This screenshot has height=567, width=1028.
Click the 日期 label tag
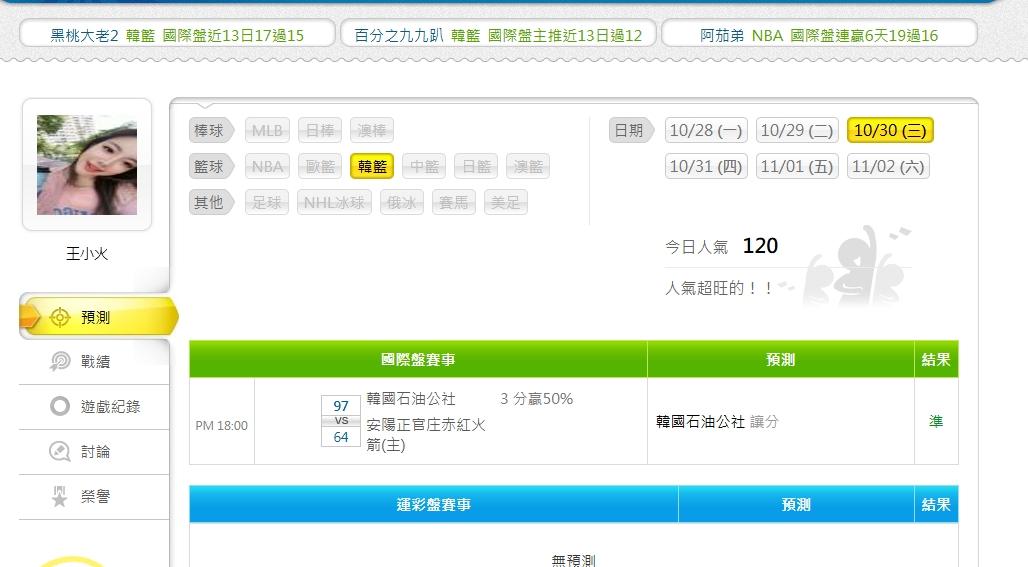click(630, 130)
